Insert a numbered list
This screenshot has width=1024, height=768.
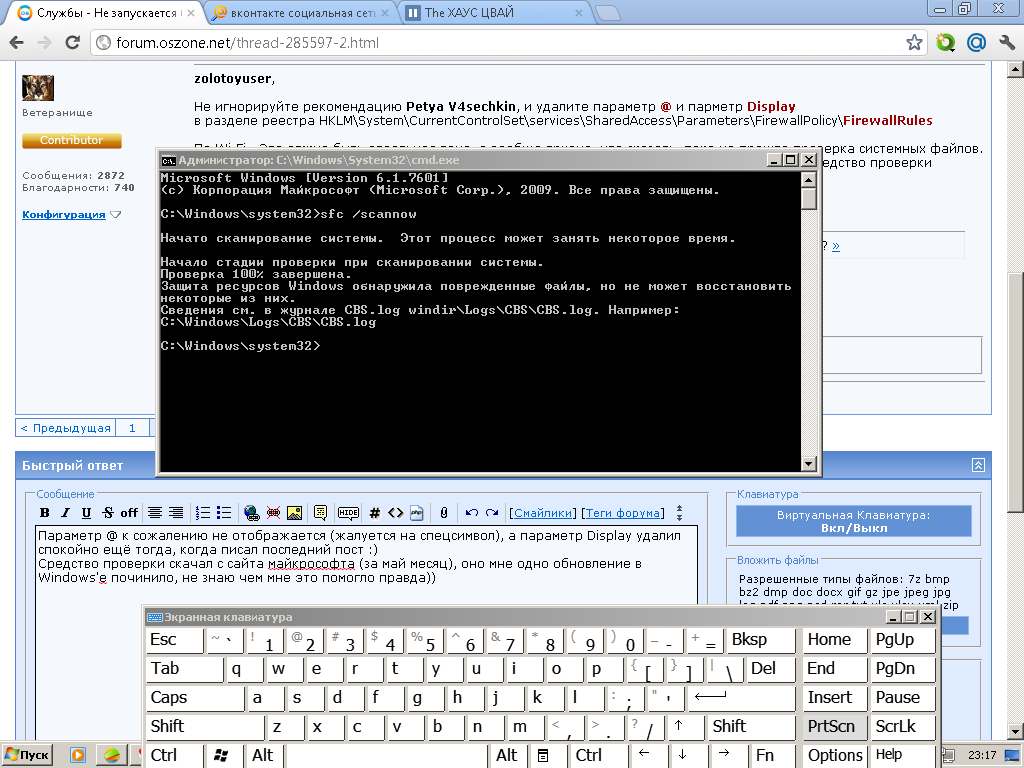click(x=203, y=513)
